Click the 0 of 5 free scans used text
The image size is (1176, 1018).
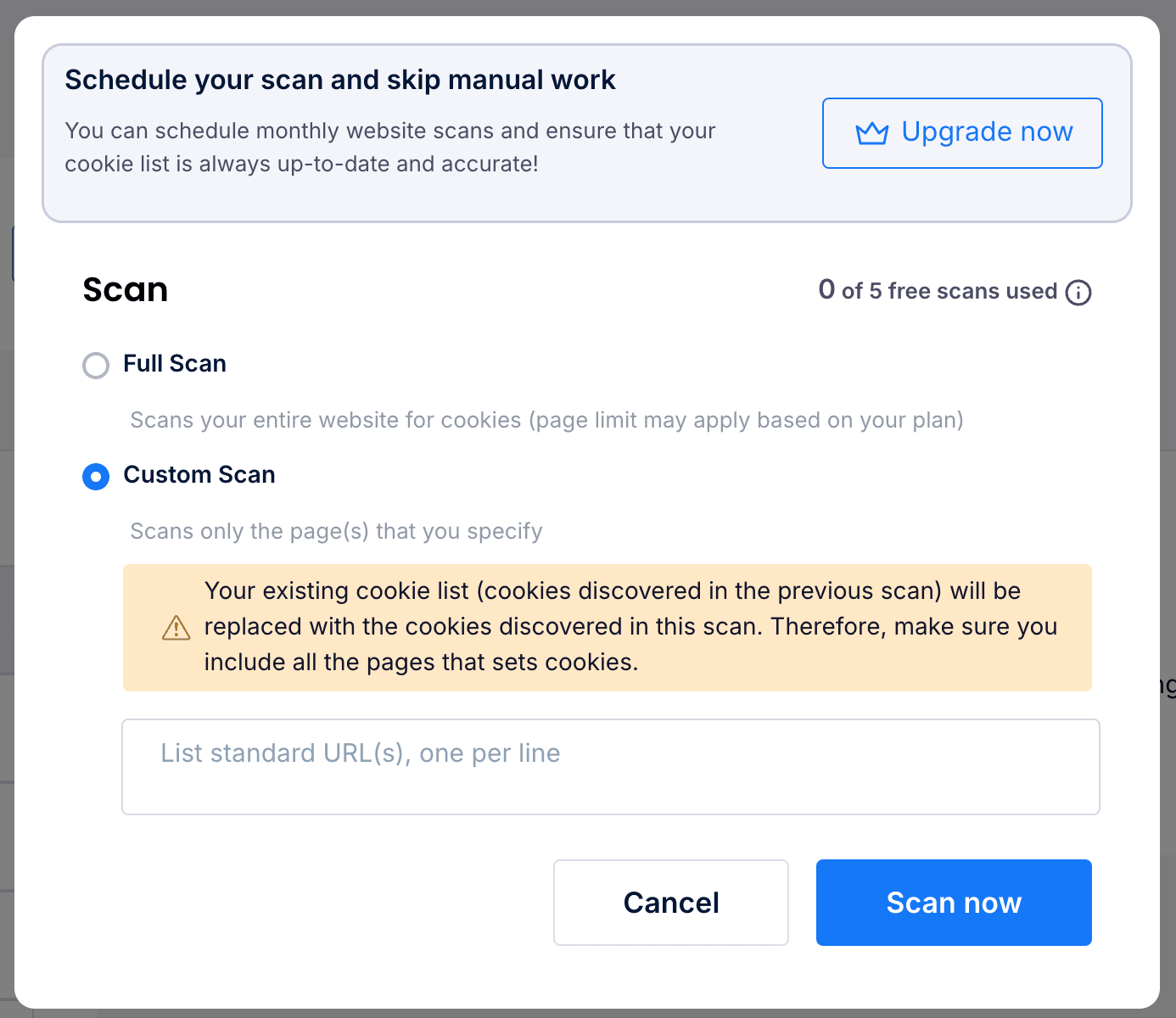point(938,290)
